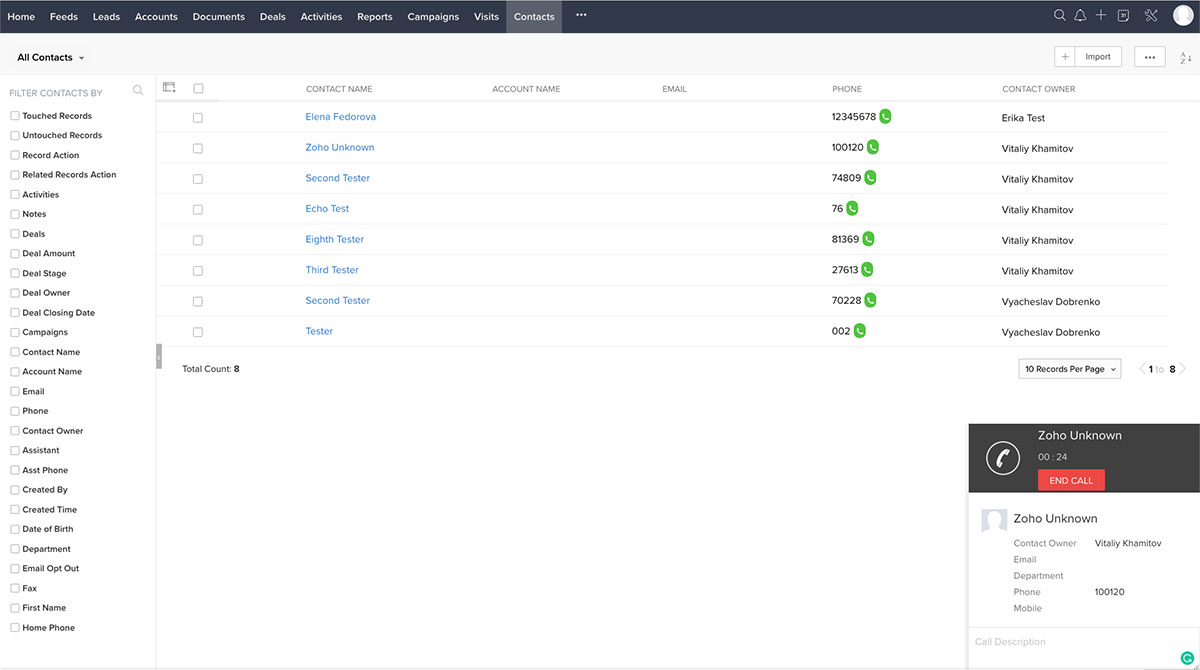Image resolution: width=1200 pixels, height=670 pixels.
Task: Enable the Deal Stage filter checkbox
Action: 15,273
